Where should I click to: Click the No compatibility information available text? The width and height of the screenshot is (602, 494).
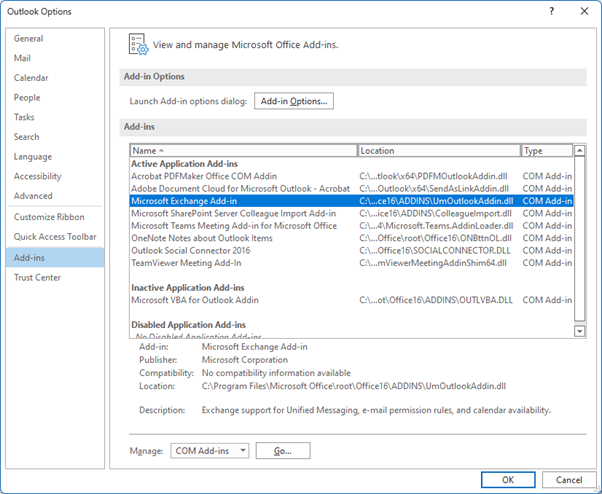click(276, 373)
